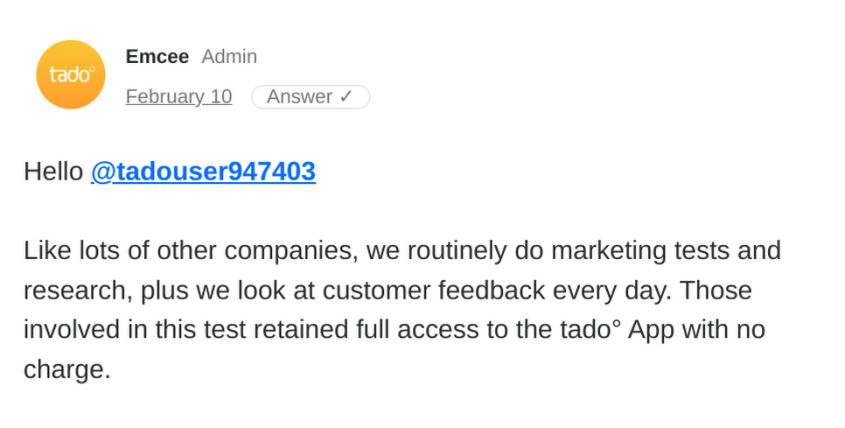Click the phrase 'we routinely do'
845x428 pixels.
click(454, 251)
